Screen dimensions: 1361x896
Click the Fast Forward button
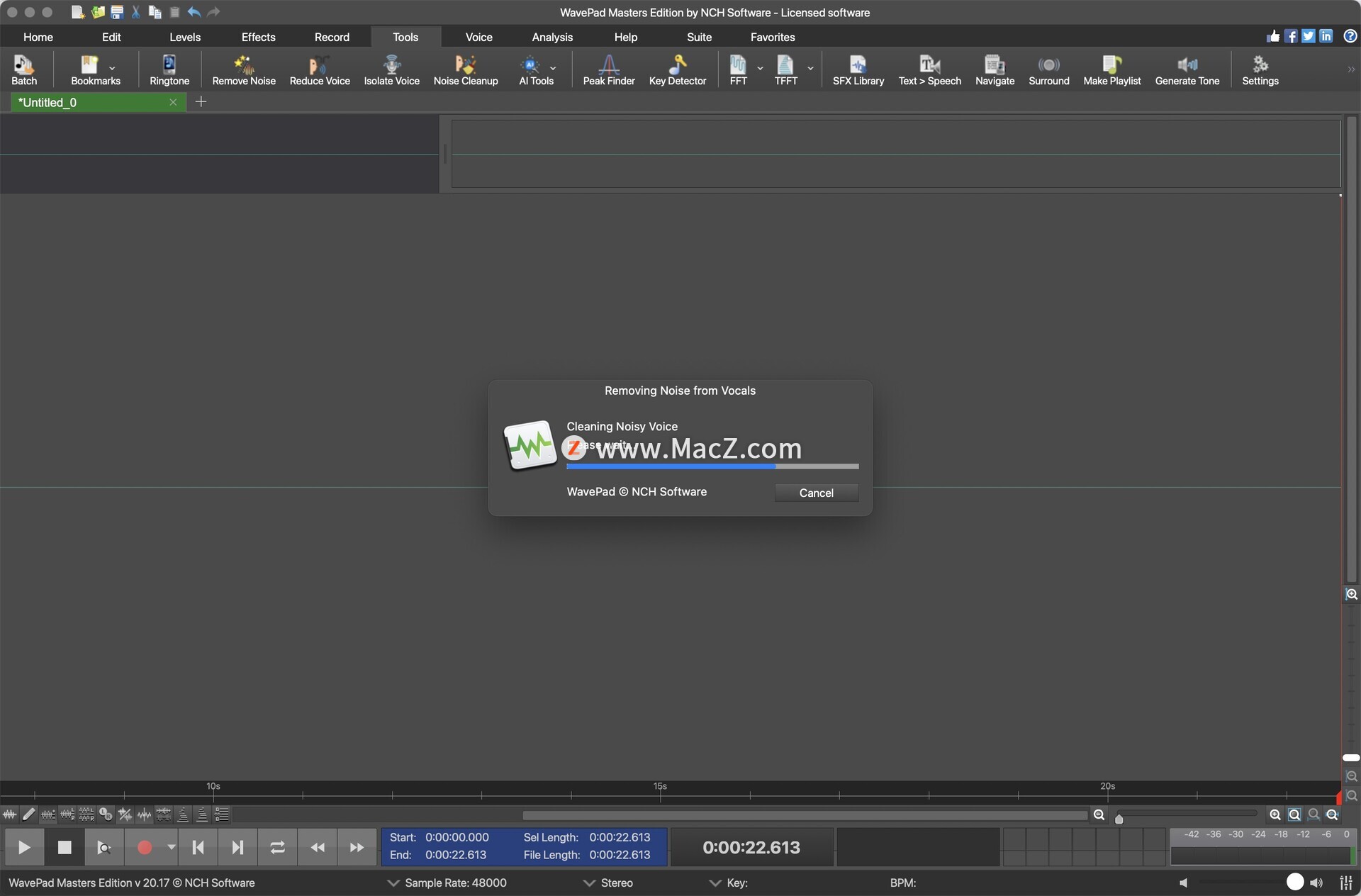(357, 847)
